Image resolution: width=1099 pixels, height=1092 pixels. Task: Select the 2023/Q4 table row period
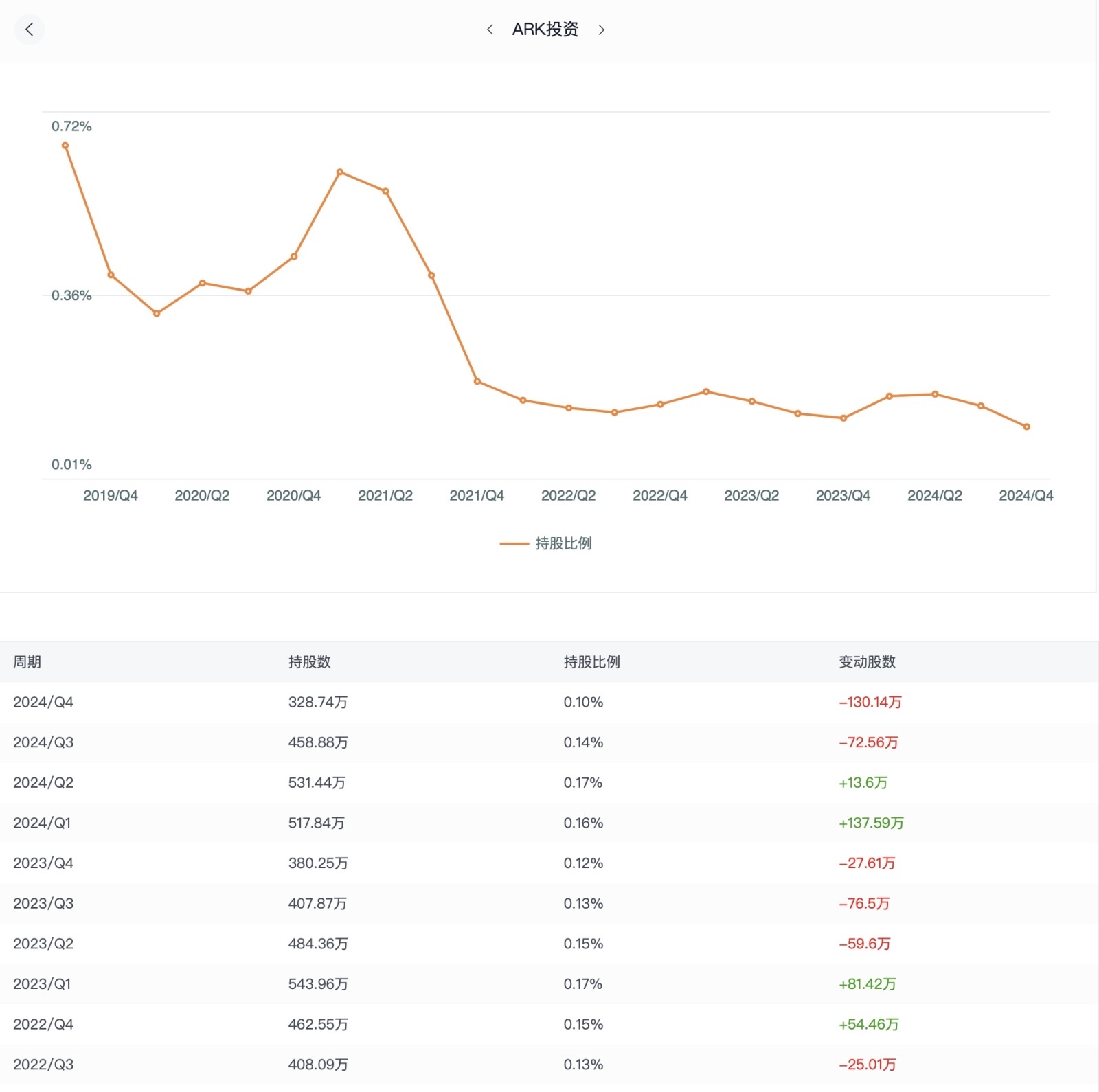(x=43, y=863)
